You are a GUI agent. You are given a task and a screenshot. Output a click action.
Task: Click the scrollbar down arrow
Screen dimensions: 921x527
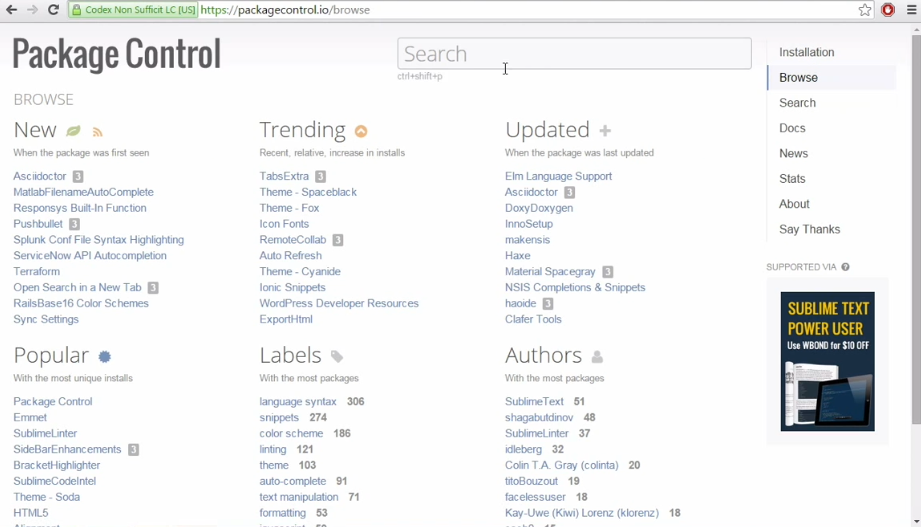click(x=916, y=521)
